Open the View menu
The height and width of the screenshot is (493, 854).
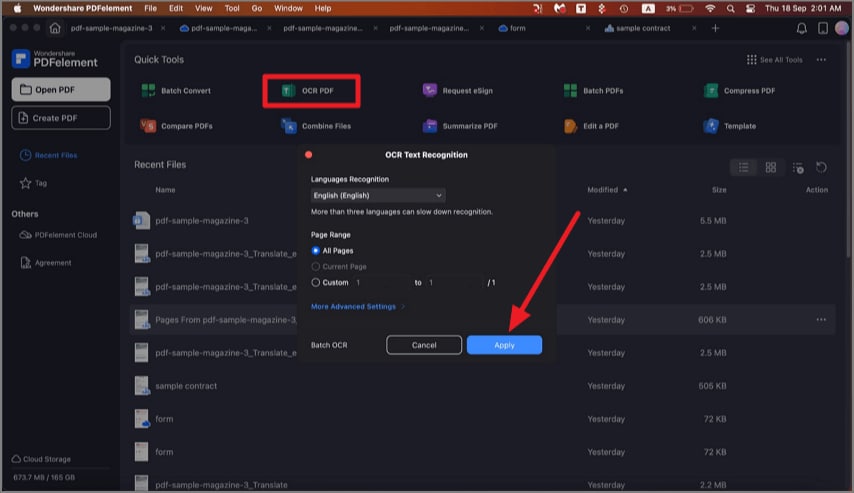coord(204,8)
